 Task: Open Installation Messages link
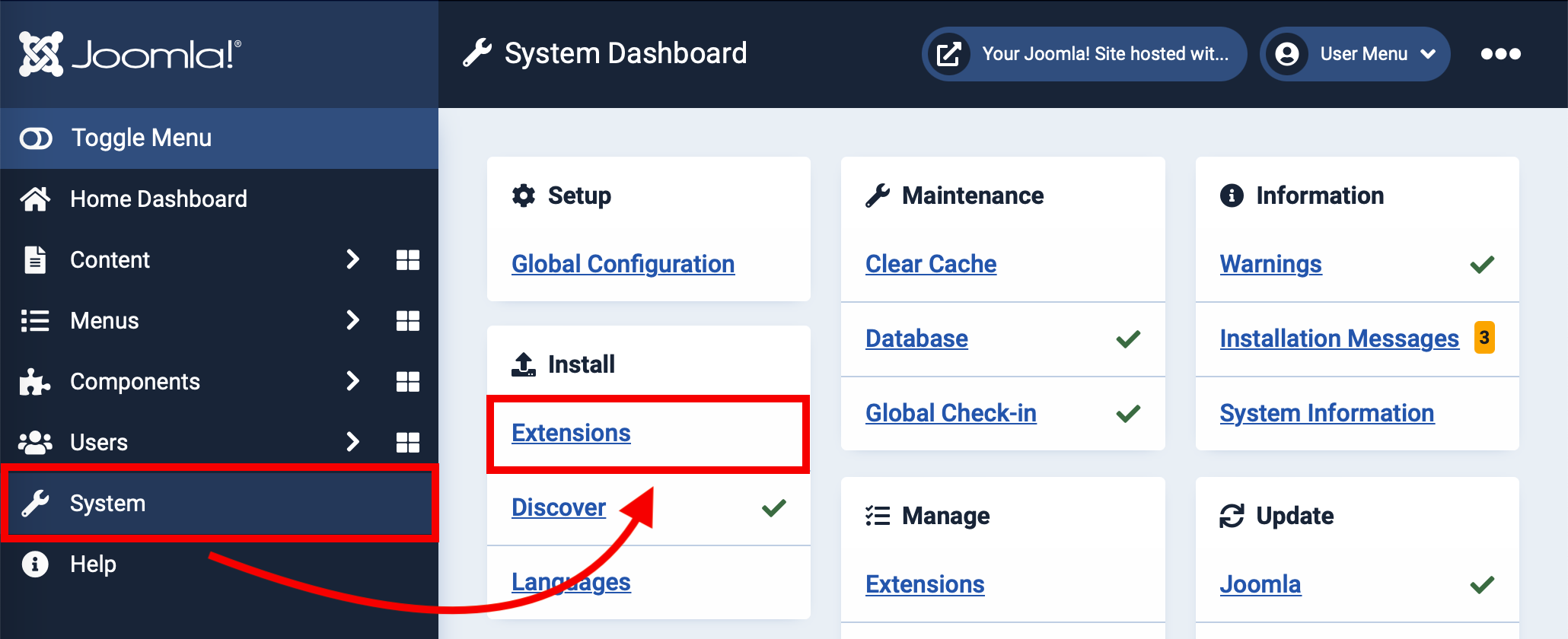click(1339, 339)
